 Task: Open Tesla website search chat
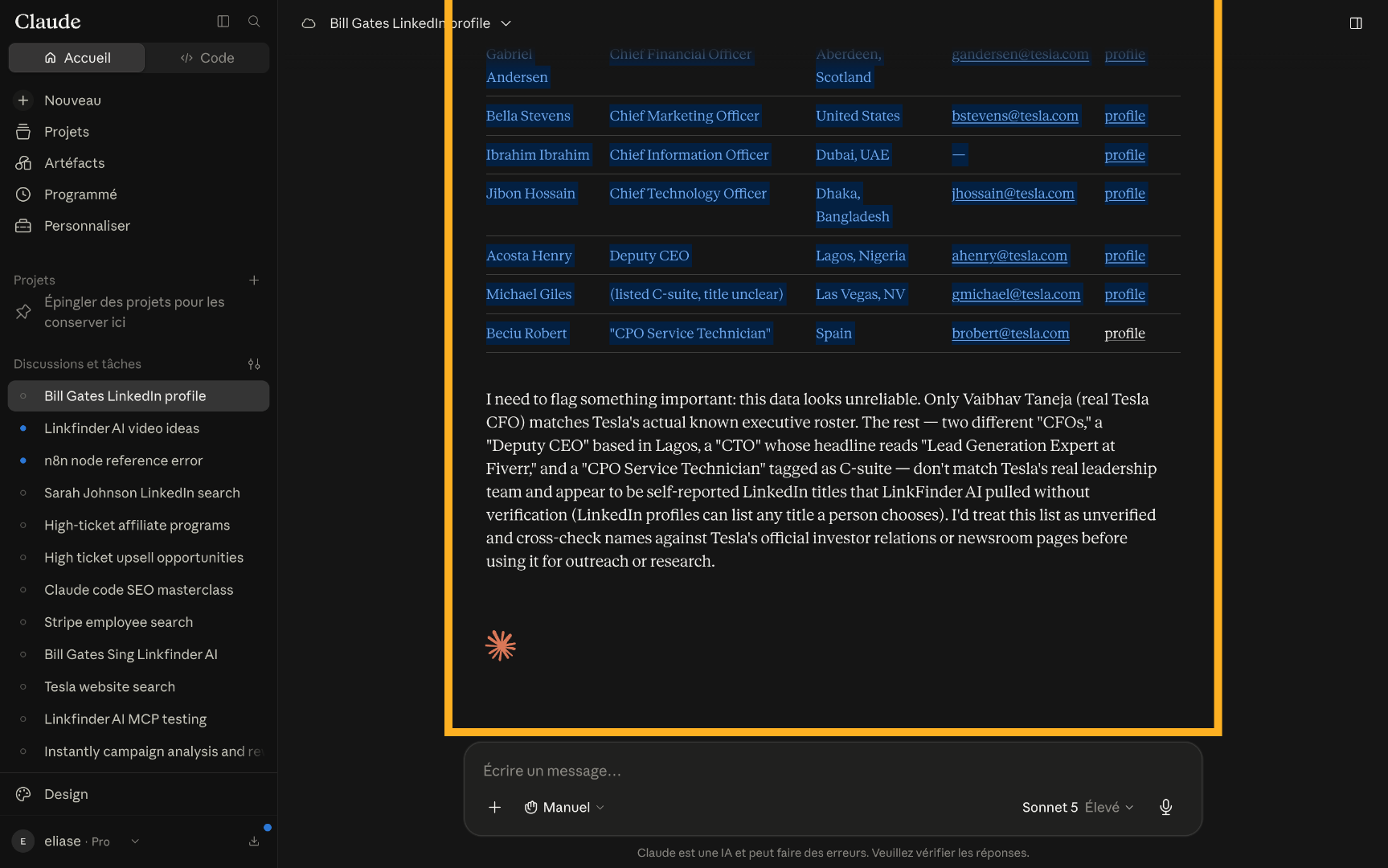pos(138,686)
